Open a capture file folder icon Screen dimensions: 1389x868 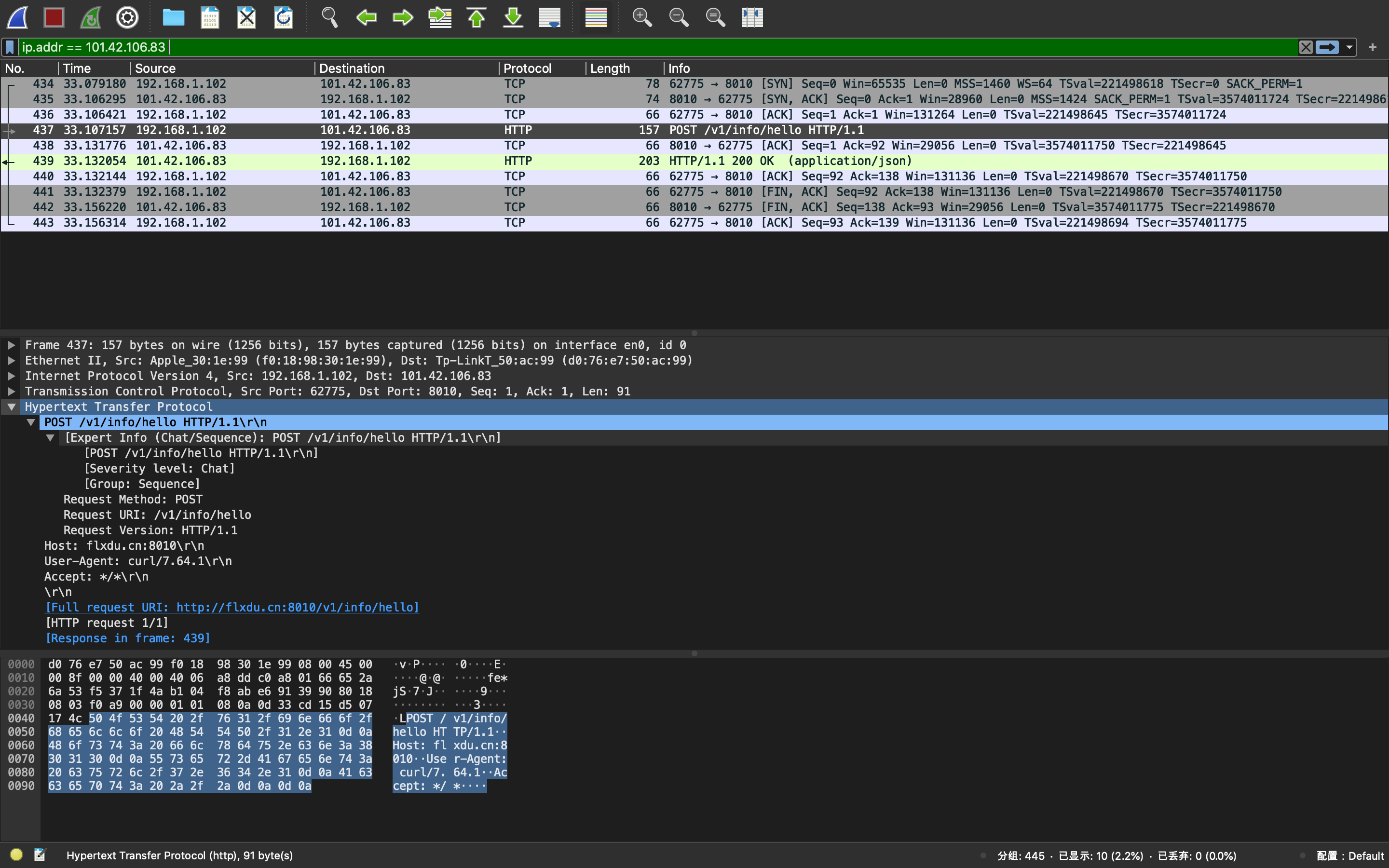coord(173,17)
